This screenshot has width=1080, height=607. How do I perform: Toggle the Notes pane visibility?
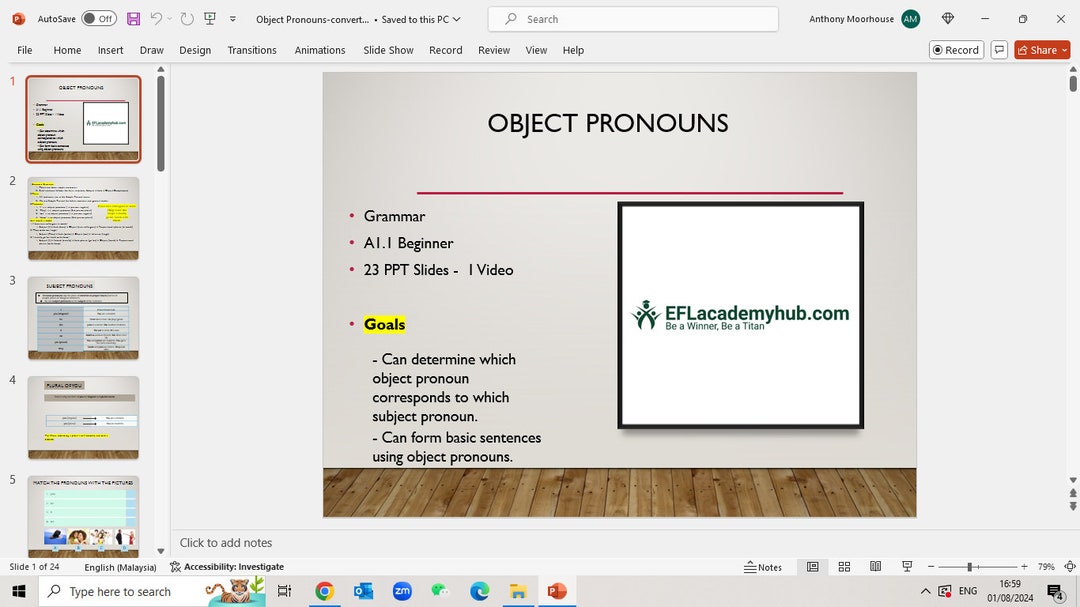[764, 566]
